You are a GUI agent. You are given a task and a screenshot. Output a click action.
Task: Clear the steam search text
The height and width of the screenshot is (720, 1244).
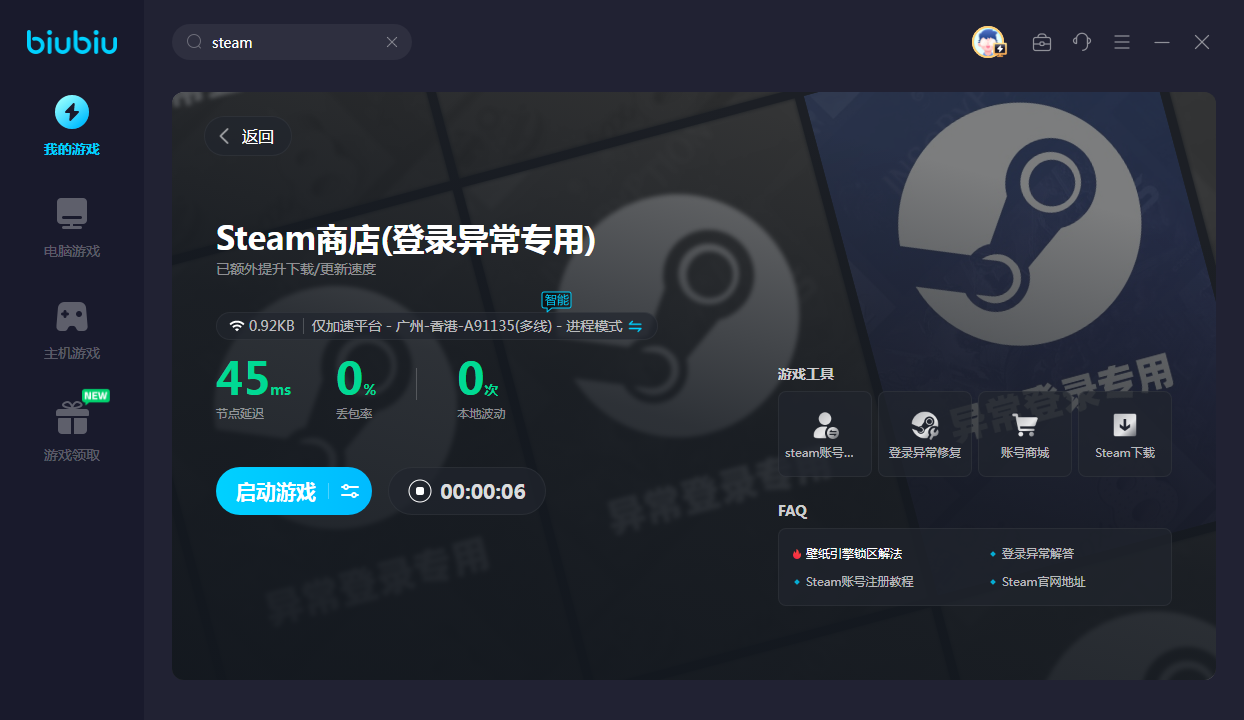(392, 42)
